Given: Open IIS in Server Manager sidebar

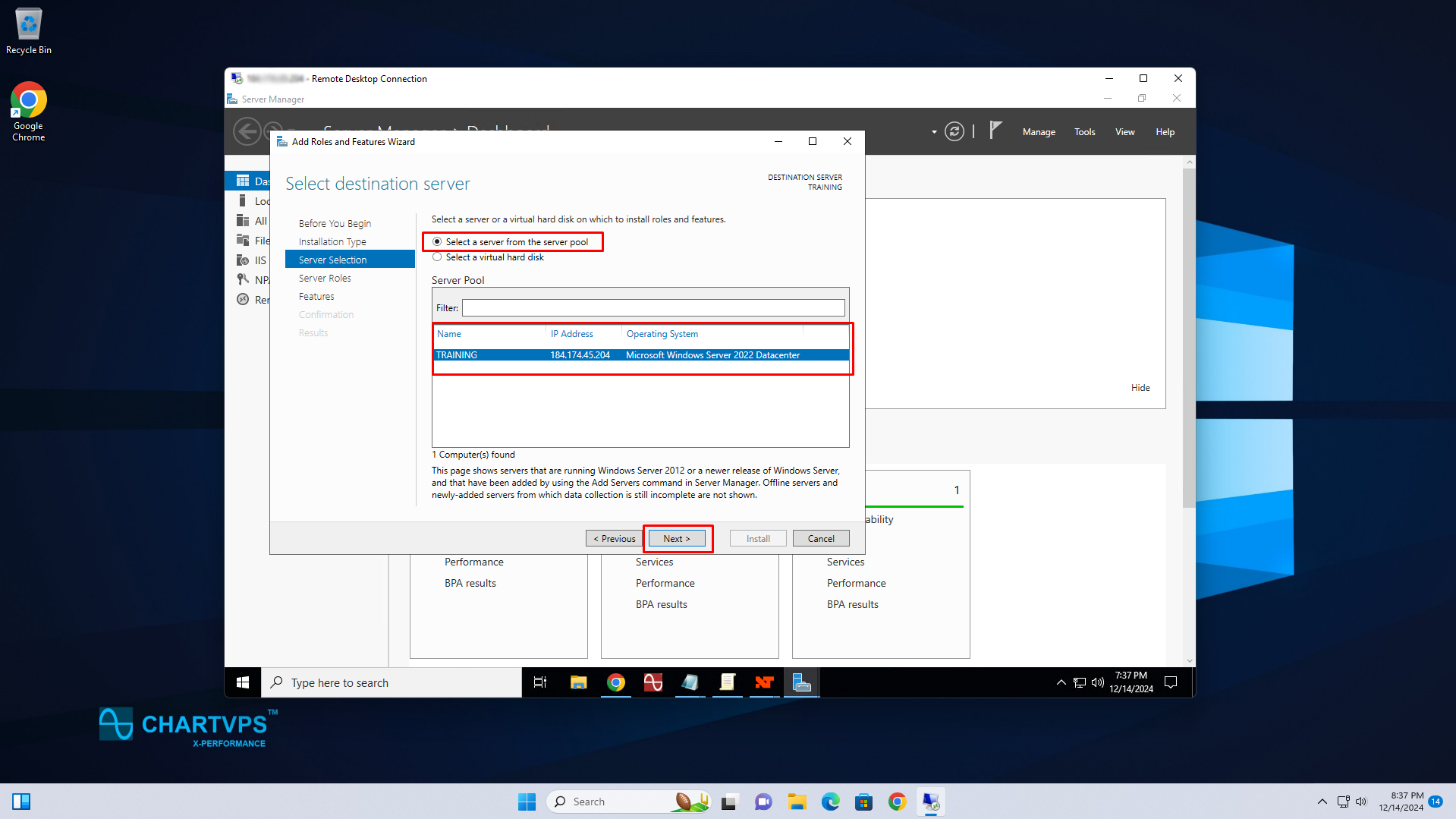Looking at the screenshot, I should (252, 260).
